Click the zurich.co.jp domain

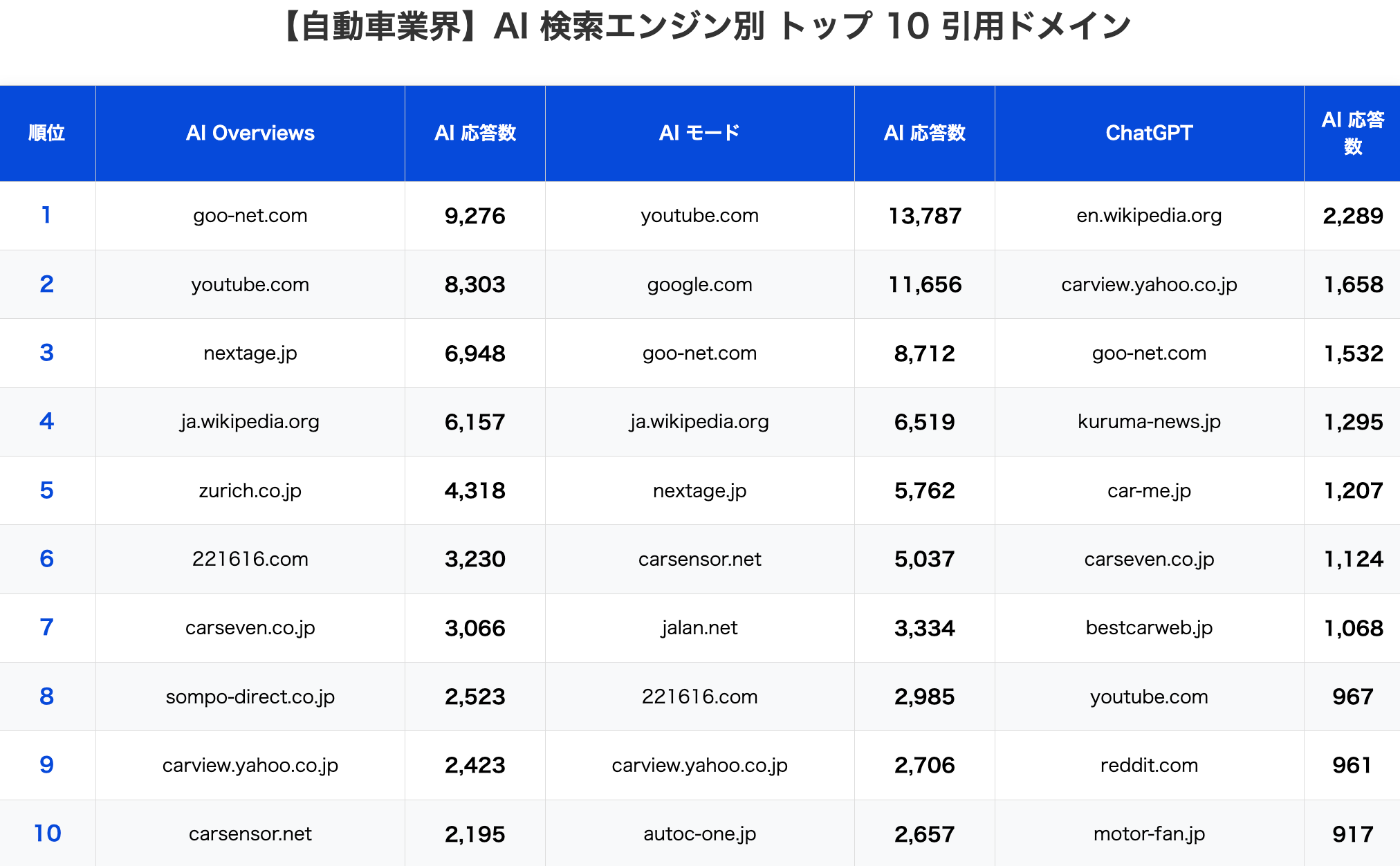coord(250,490)
